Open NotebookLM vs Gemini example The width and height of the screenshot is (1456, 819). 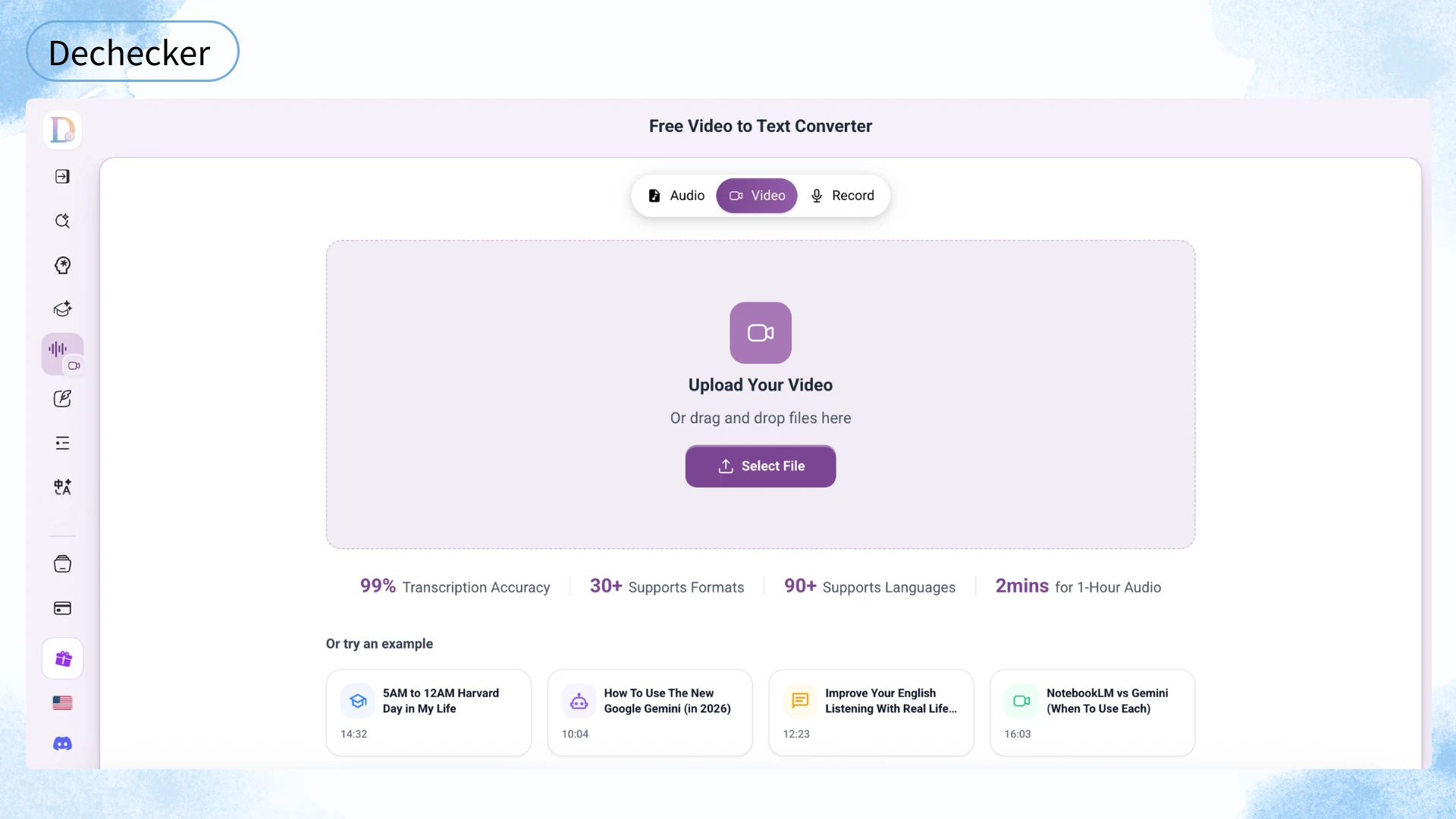pyautogui.click(x=1093, y=713)
